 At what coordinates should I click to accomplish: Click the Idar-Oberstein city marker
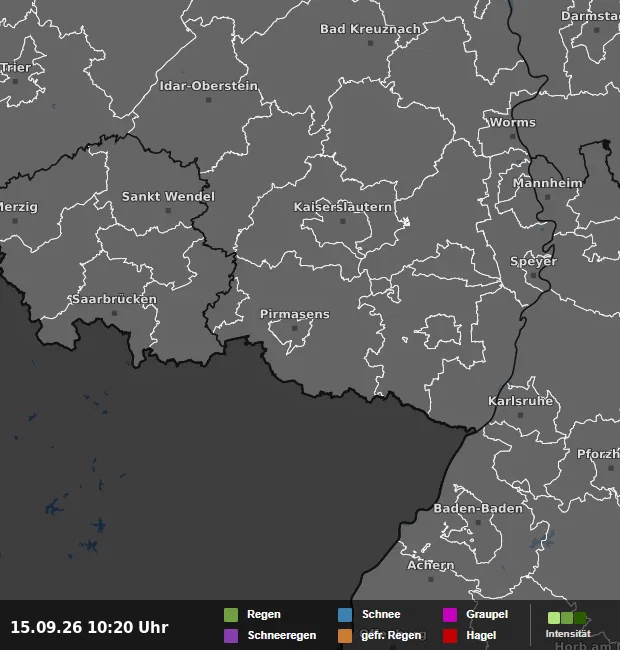tap(209, 100)
